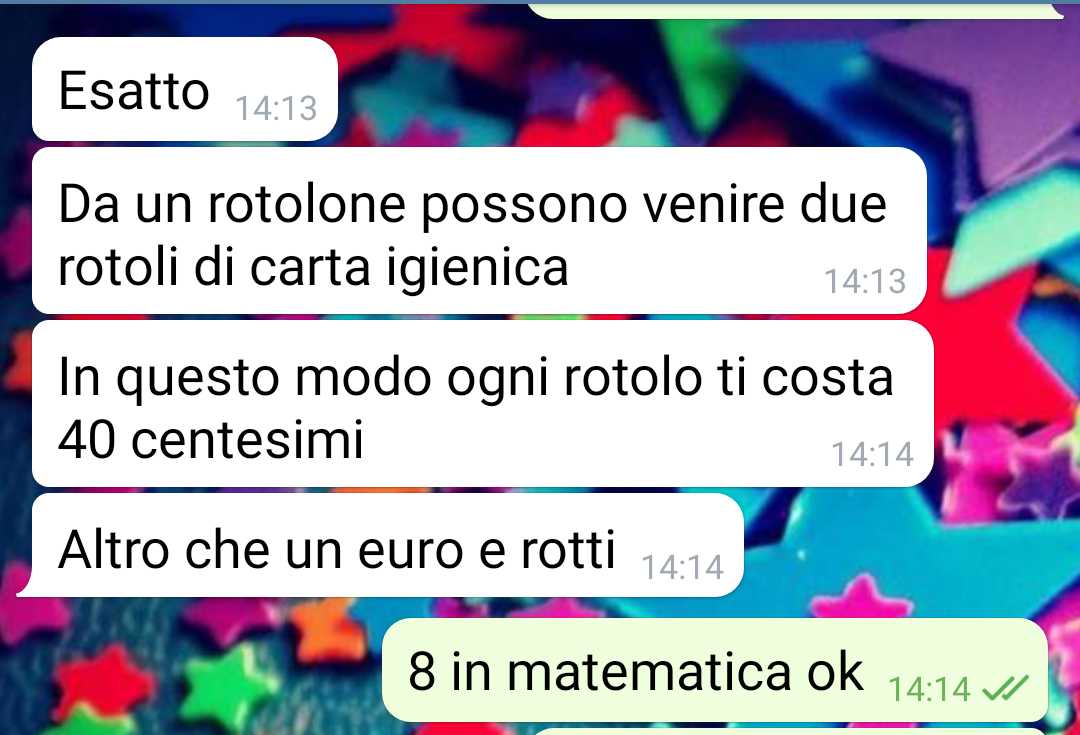
Task: Select the green "8 in matematica ok" message
Action: click(715, 670)
